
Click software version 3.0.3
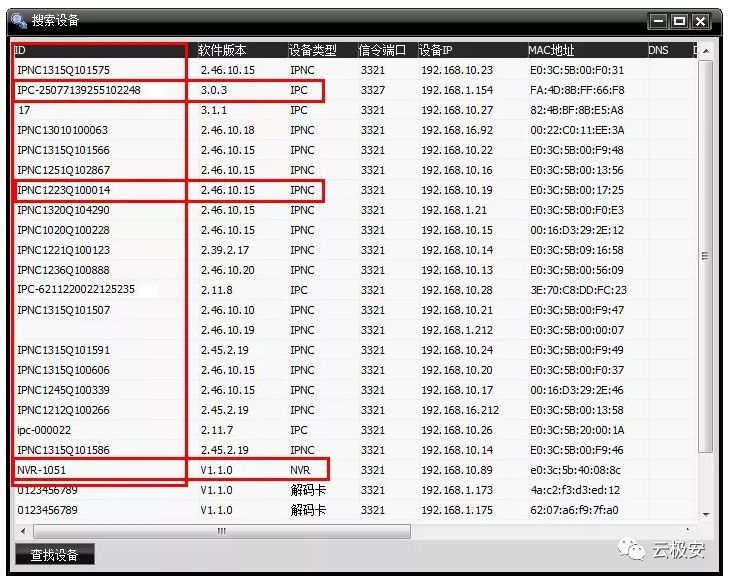pyautogui.click(x=214, y=90)
